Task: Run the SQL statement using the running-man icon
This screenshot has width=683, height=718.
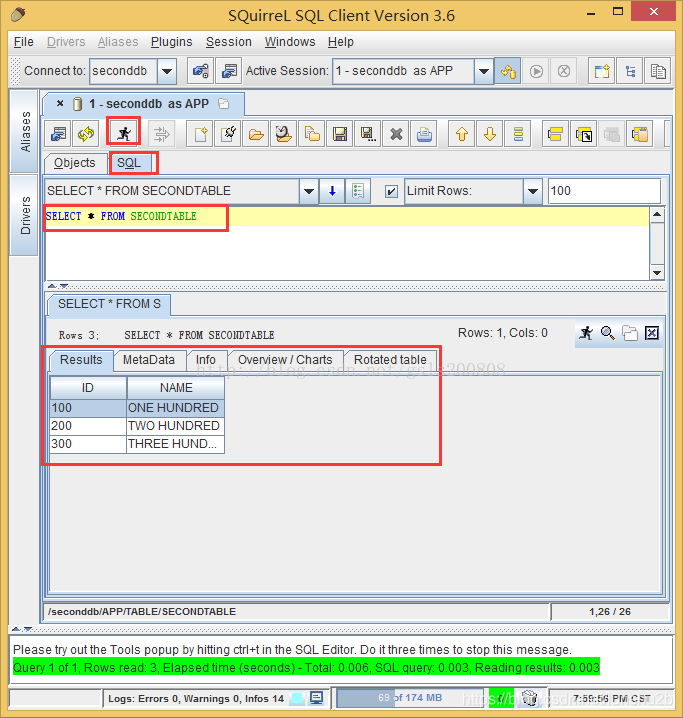Action: pyautogui.click(x=124, y=134)
